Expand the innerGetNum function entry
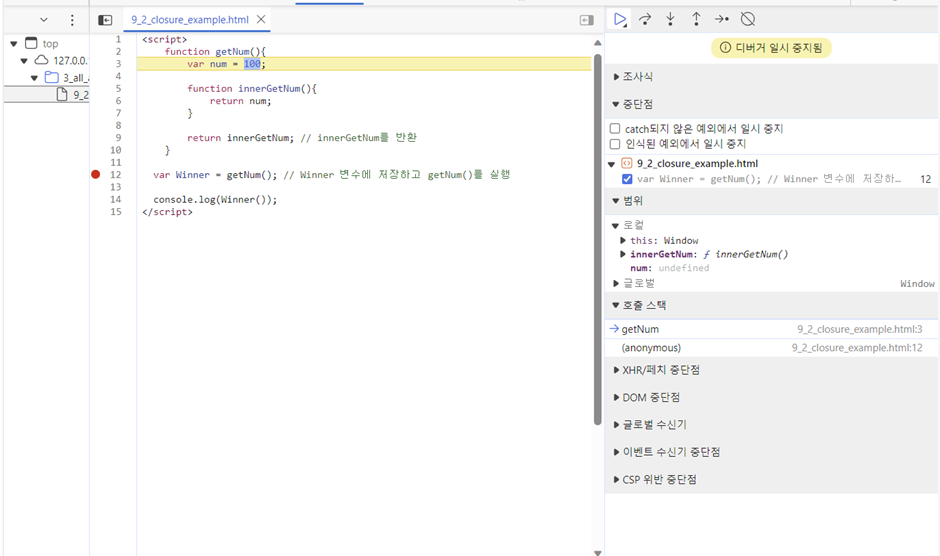Image resolution: width=940 pixels, height=556 pixels. coord(623,254)
